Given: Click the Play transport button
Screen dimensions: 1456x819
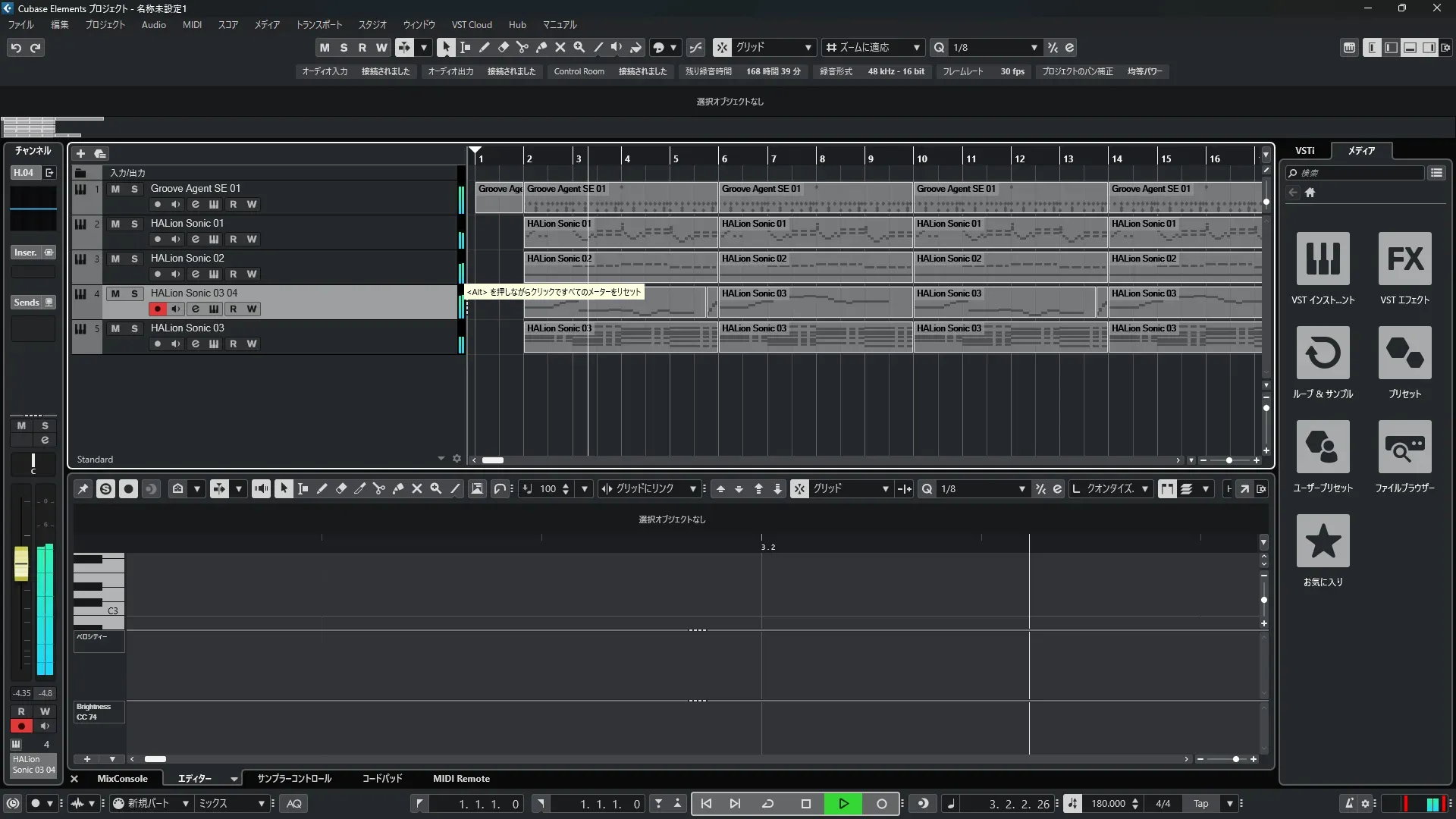Looking at the screenshot, I should coord(843,804).
